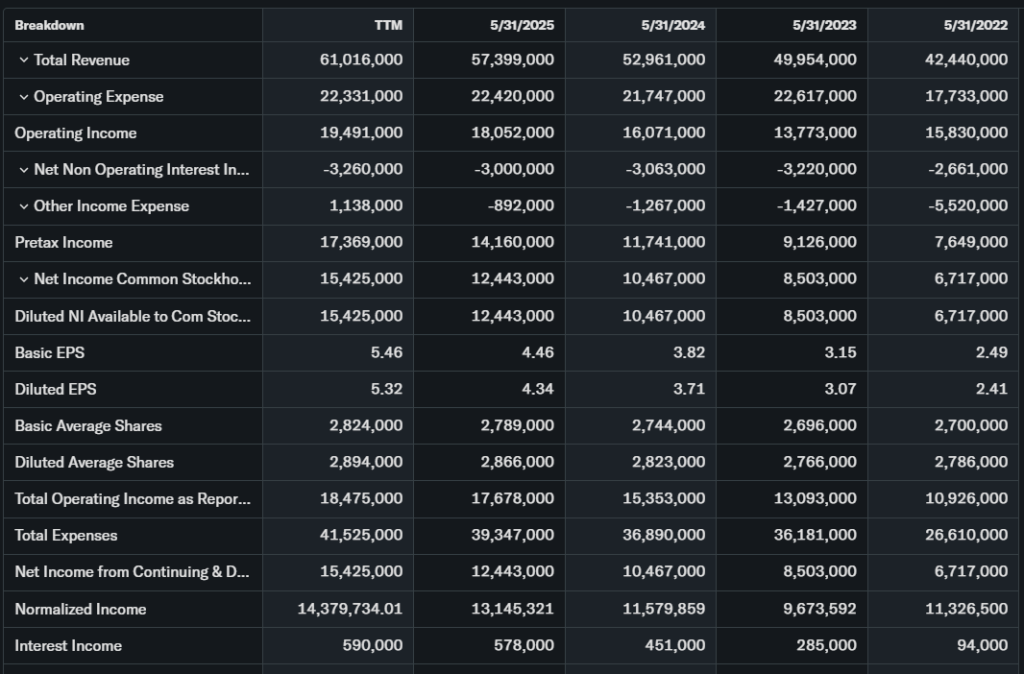Click the Diluted Average Shares row label
This screenshot has height=674, width=1024.
[94, 462]
